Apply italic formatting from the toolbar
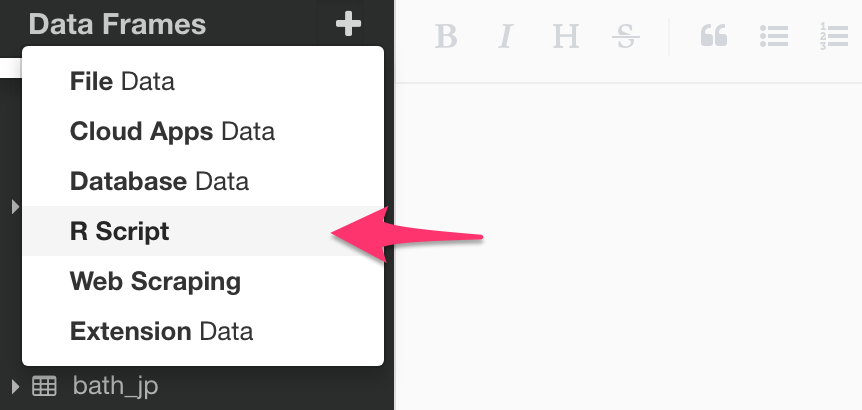Viewport: 862px width, 410px height. click(x=506, y=37)
